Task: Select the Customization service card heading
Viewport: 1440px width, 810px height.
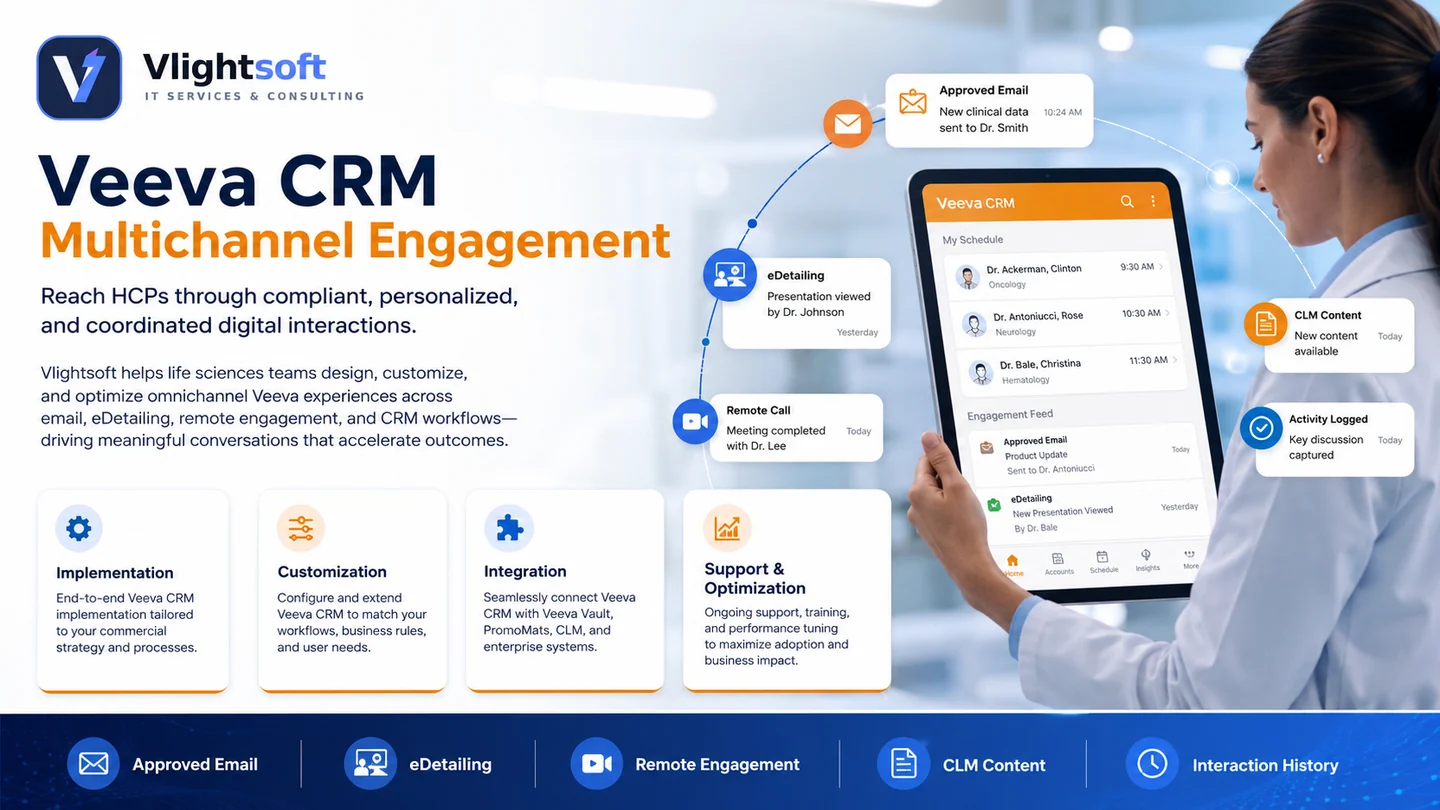Action: tap(332, 572)
